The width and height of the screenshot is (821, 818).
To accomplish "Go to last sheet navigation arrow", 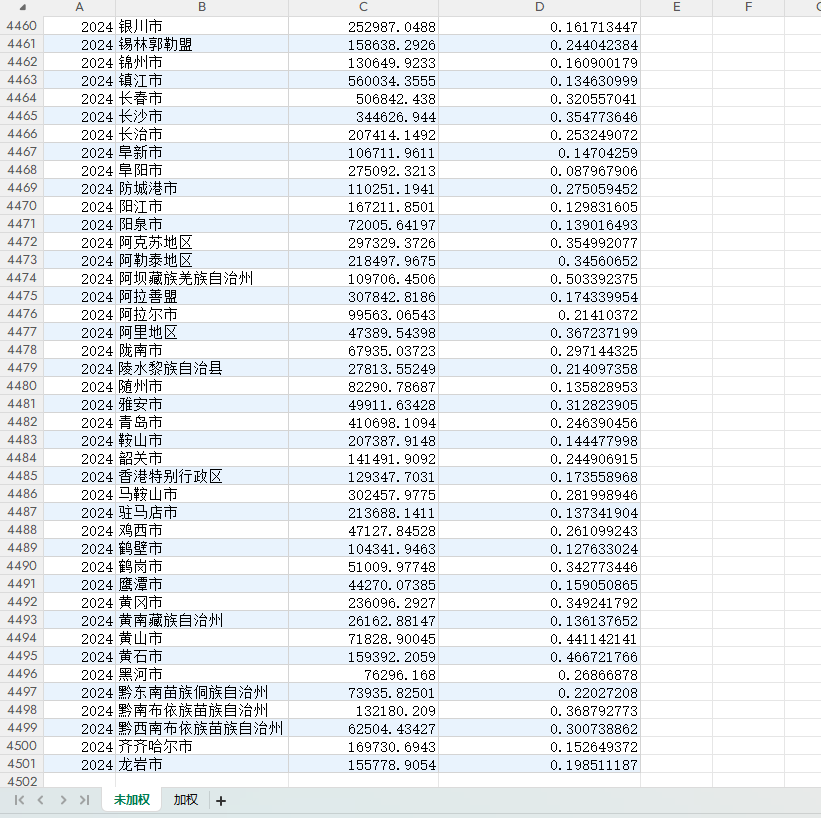I will [84, 800].
